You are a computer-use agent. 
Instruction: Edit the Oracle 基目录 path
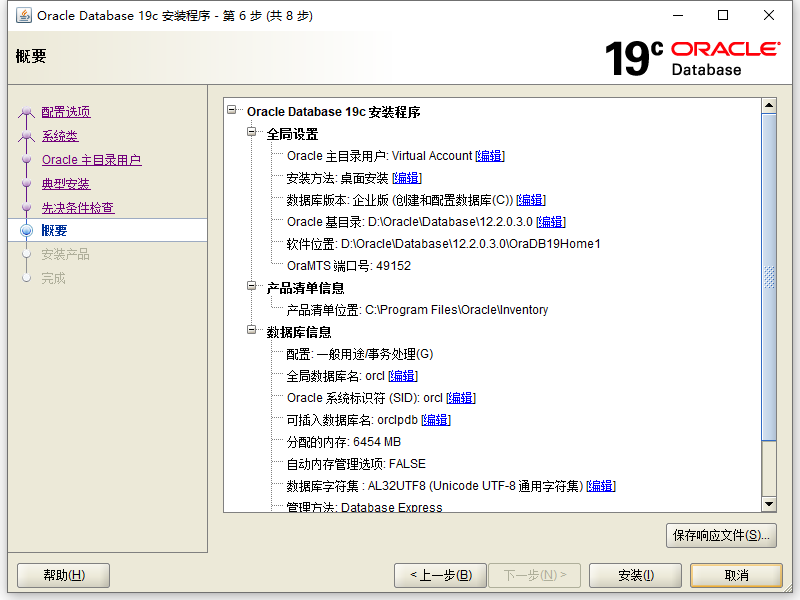coord(549,222)
